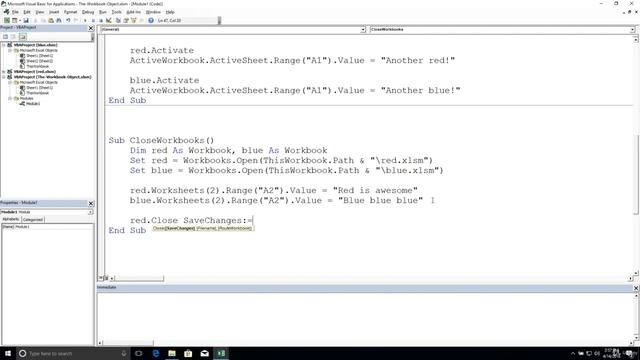Open the View menu
Viewport: 640px width, 360px height.
click(x=40, y=12)
